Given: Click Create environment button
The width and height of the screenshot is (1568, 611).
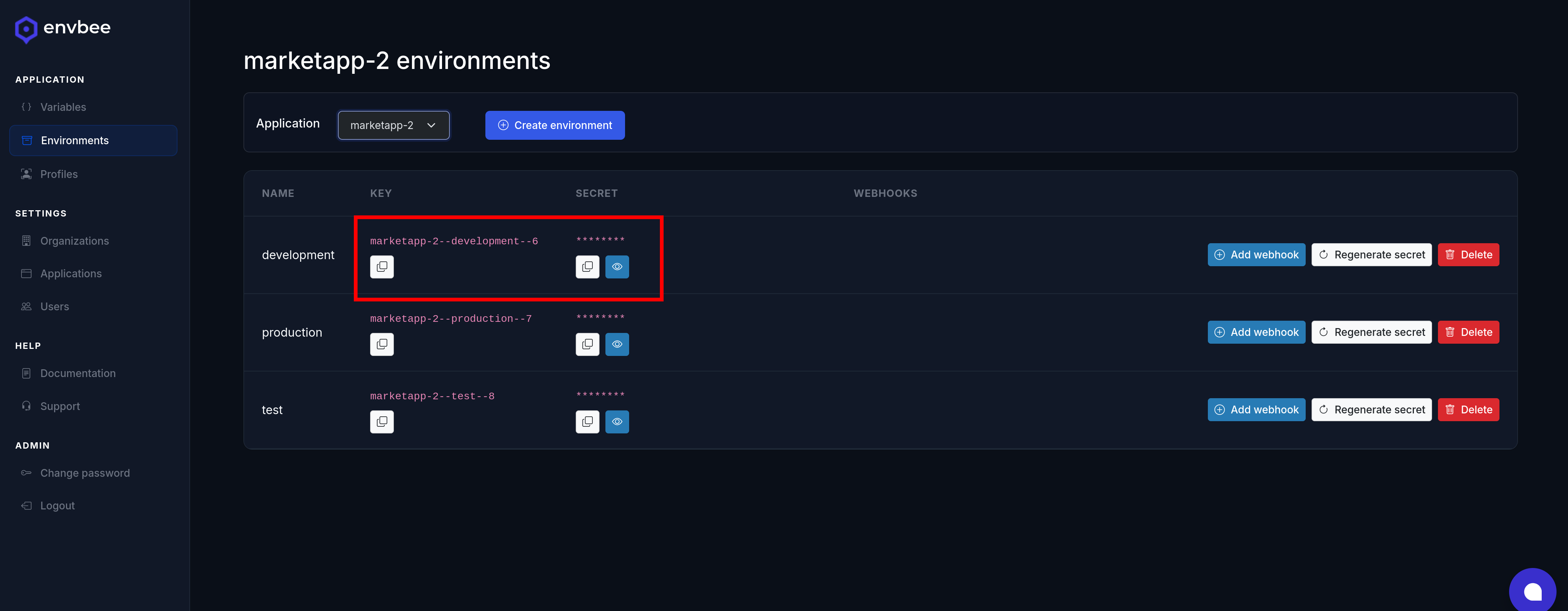Looking at the screenshot, I should (555, 125).
